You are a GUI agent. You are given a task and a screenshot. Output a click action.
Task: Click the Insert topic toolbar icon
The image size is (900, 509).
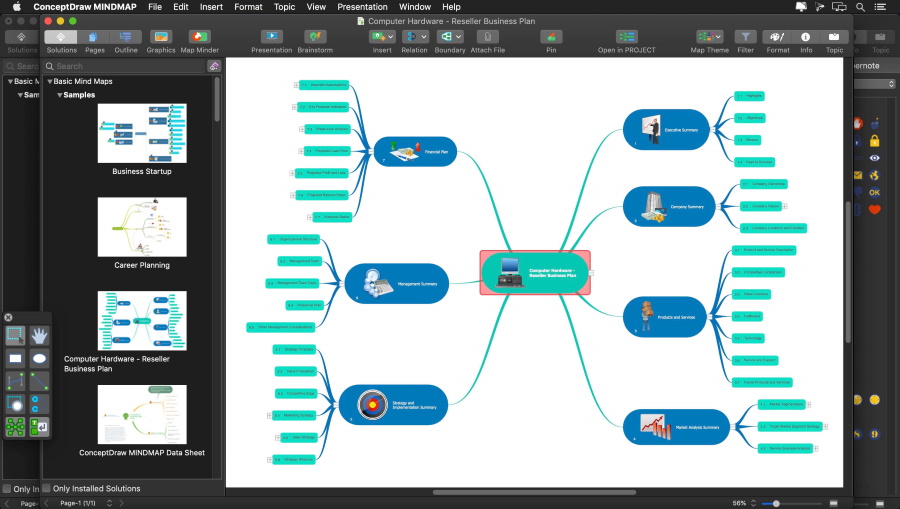[x=378, y=37]
